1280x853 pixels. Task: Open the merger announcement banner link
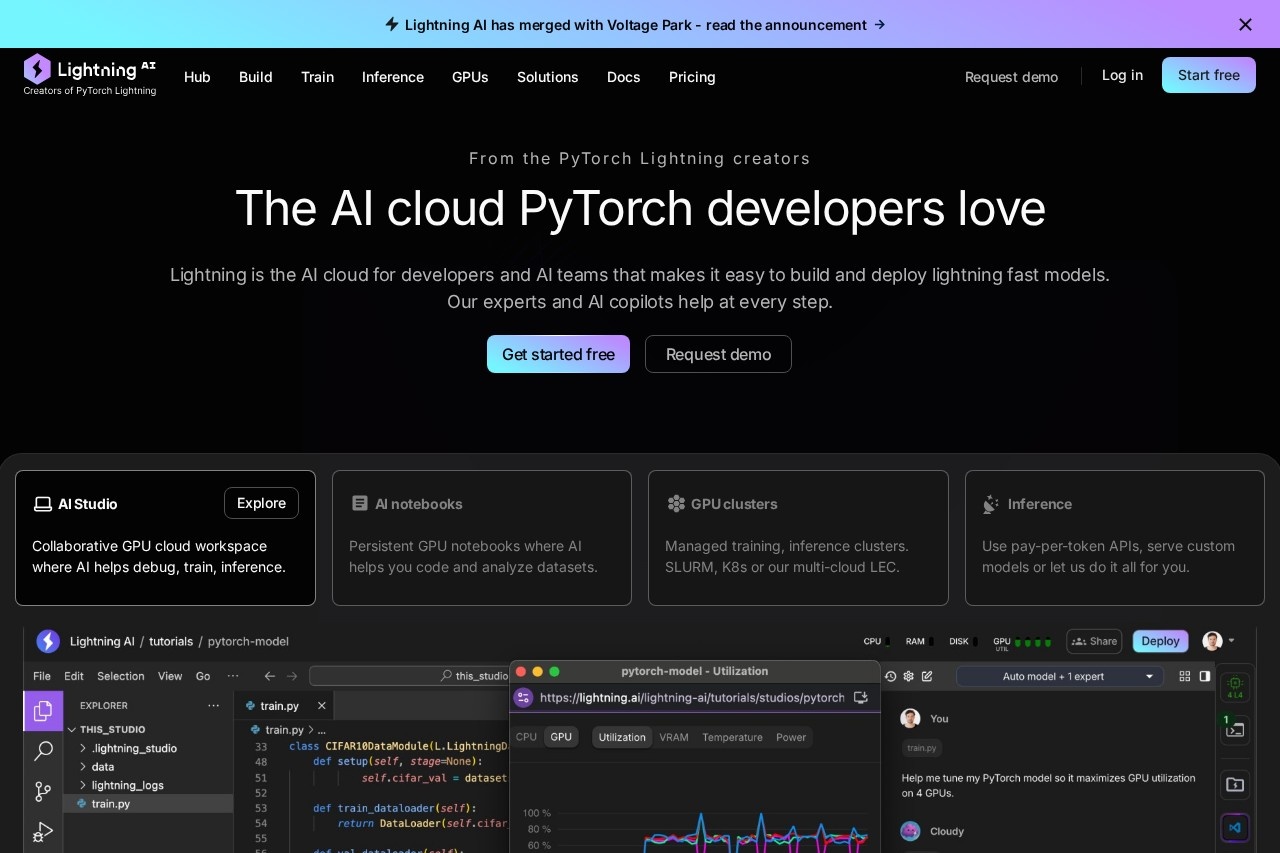pyautogui.click(x=635, y=24)
